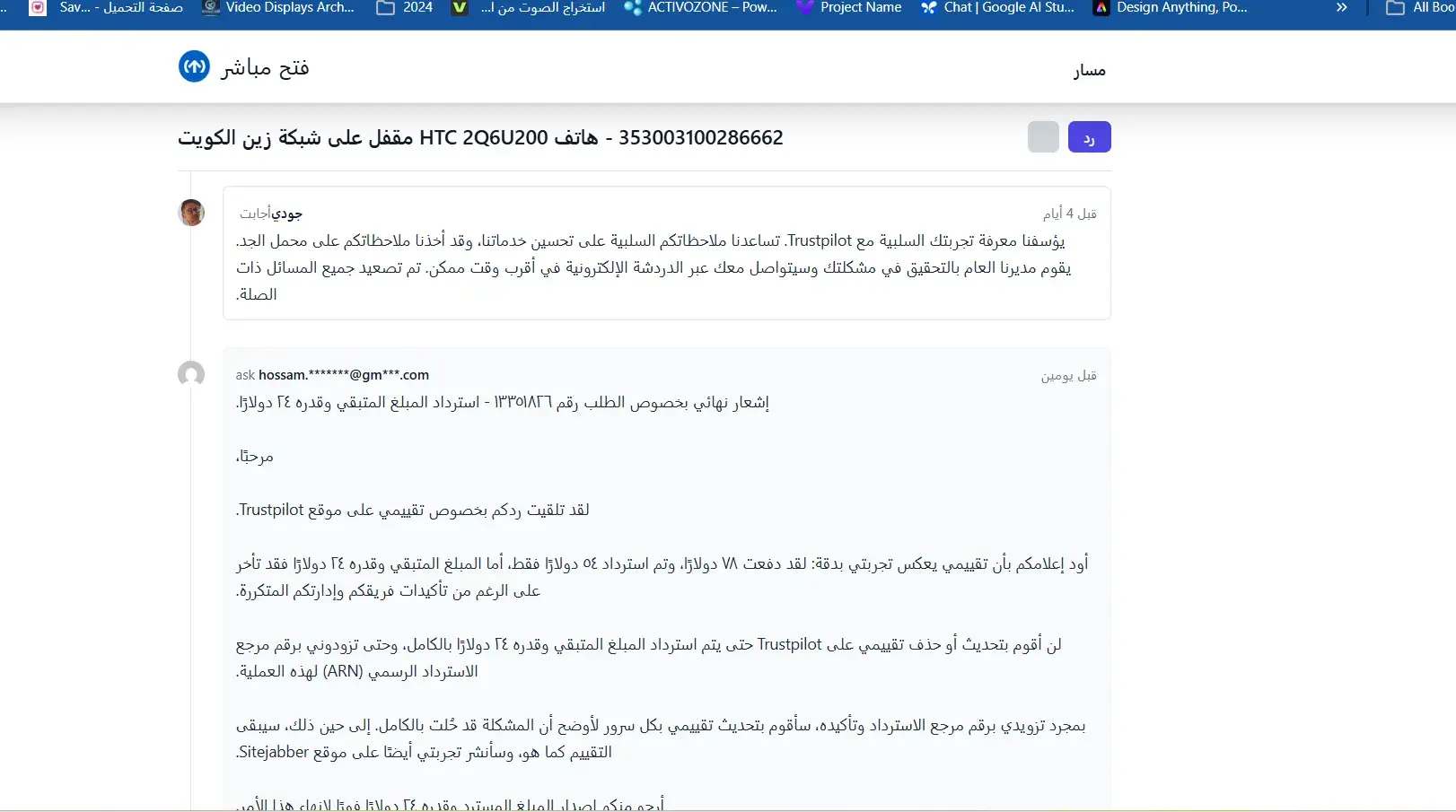This screenshot has height=812, width=1456.
Task: Expand the All Bookmarks folder
Action: pyautogui.click(x=1420, y=7)
